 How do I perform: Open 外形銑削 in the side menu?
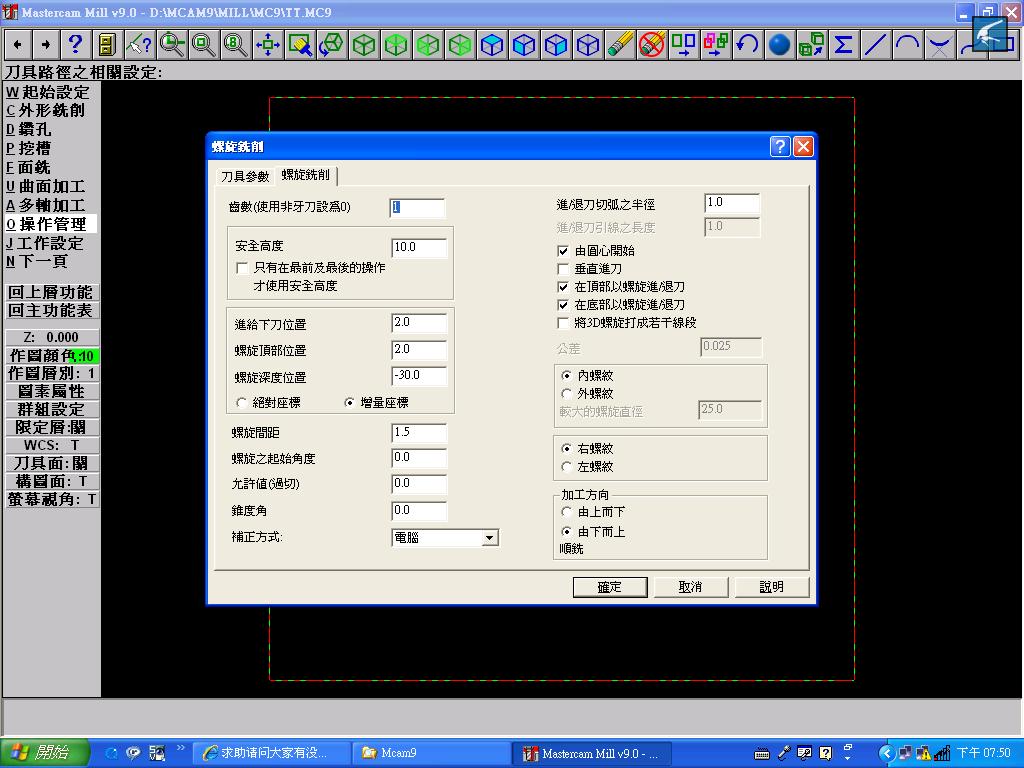coord(46,110)
